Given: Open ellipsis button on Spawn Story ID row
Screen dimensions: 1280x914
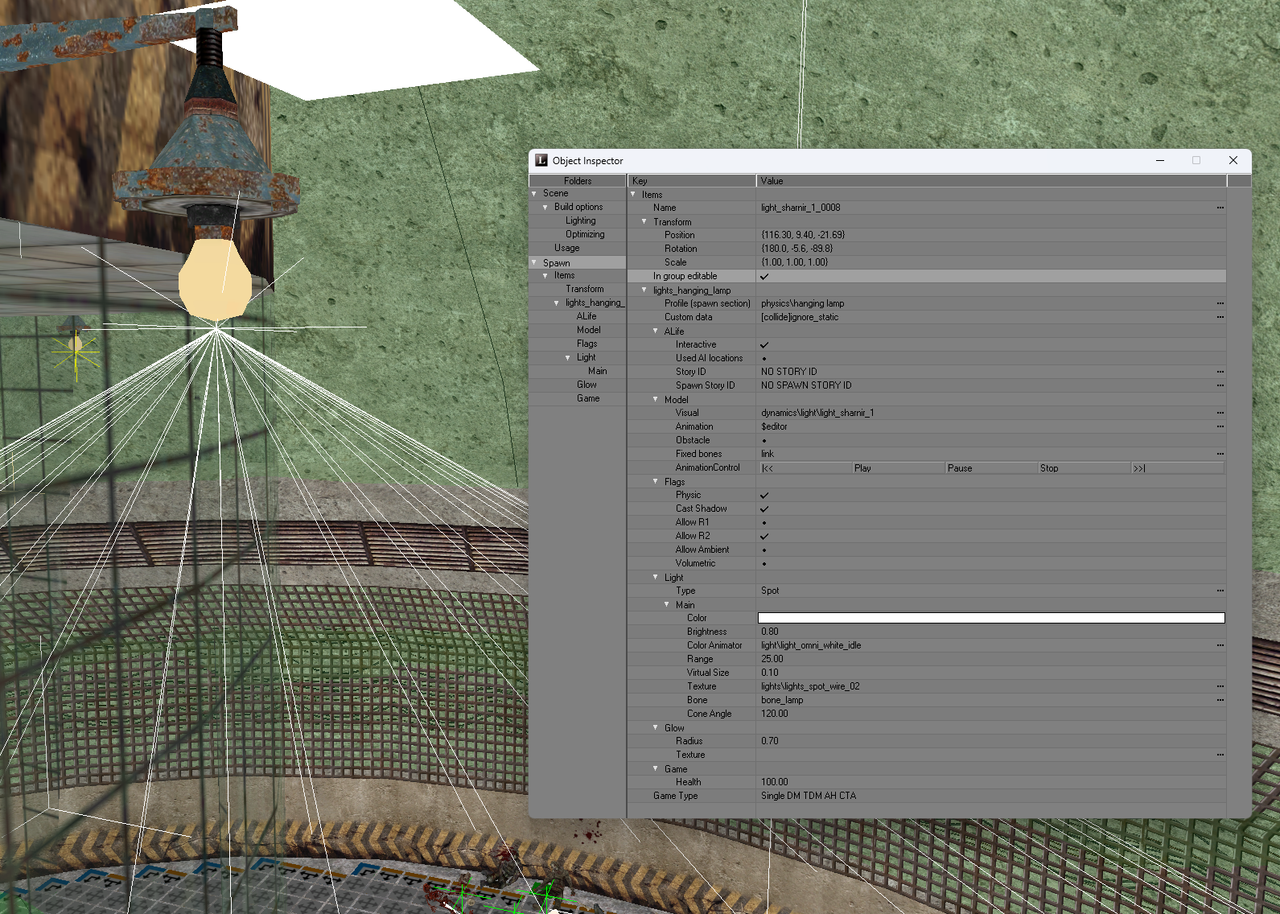Looking at the screenshot, I should click(1220, 385).
